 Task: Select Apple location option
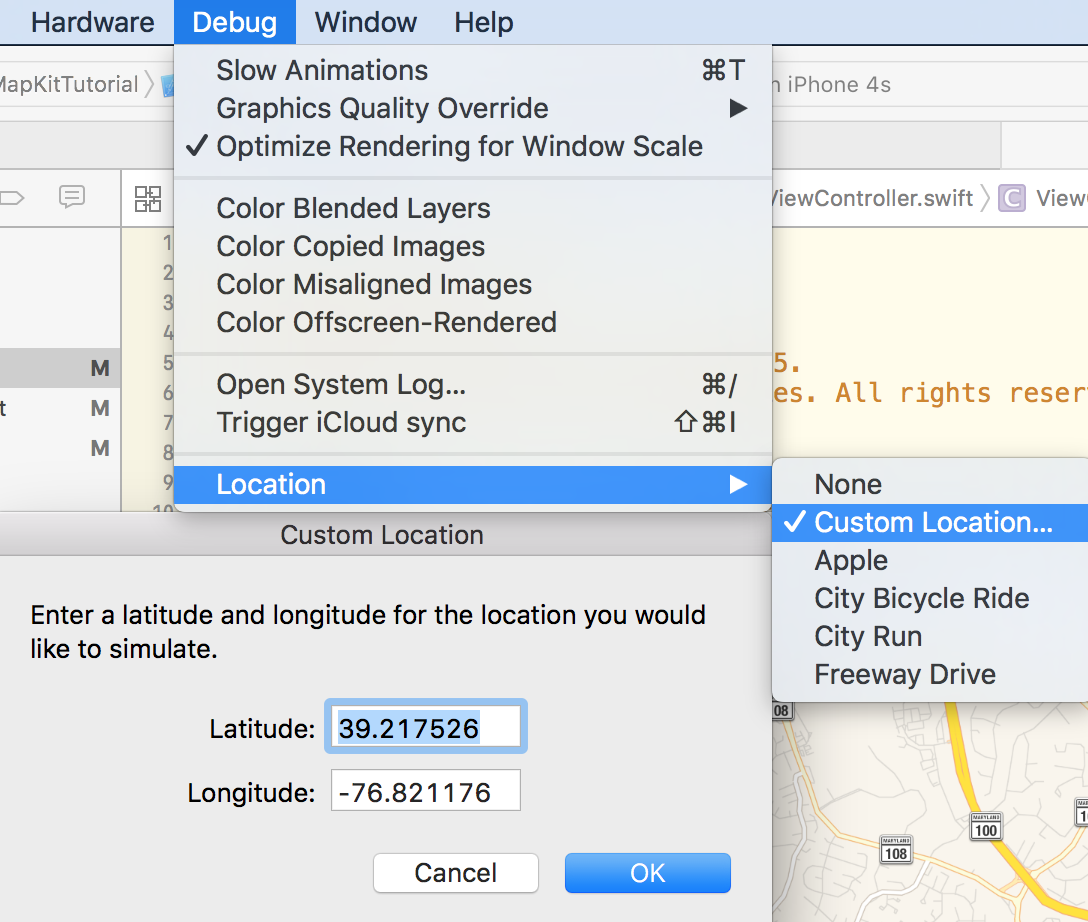[930, 561]
